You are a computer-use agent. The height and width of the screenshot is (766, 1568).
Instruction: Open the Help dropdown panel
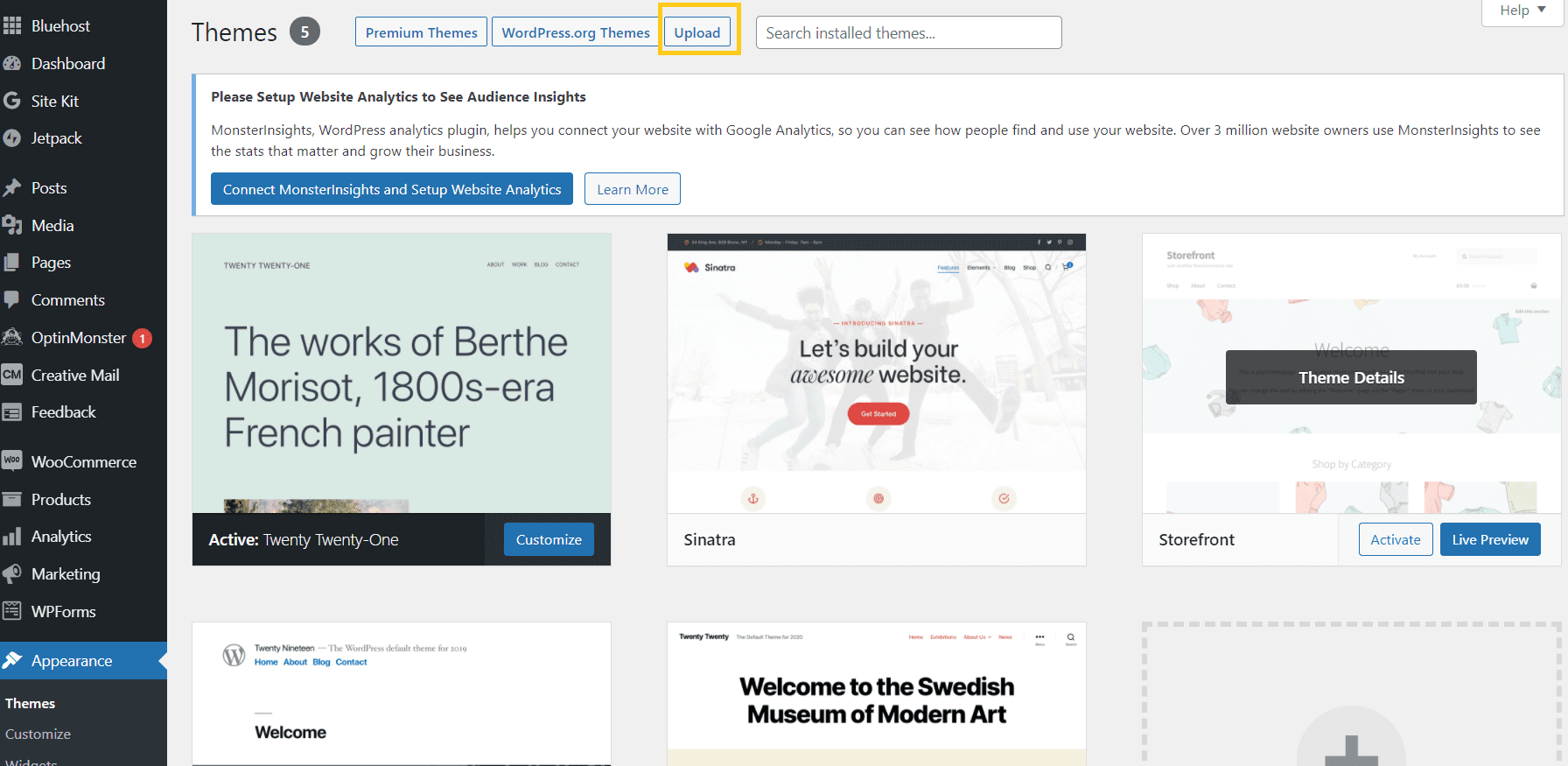click(x=1522, y=11)
